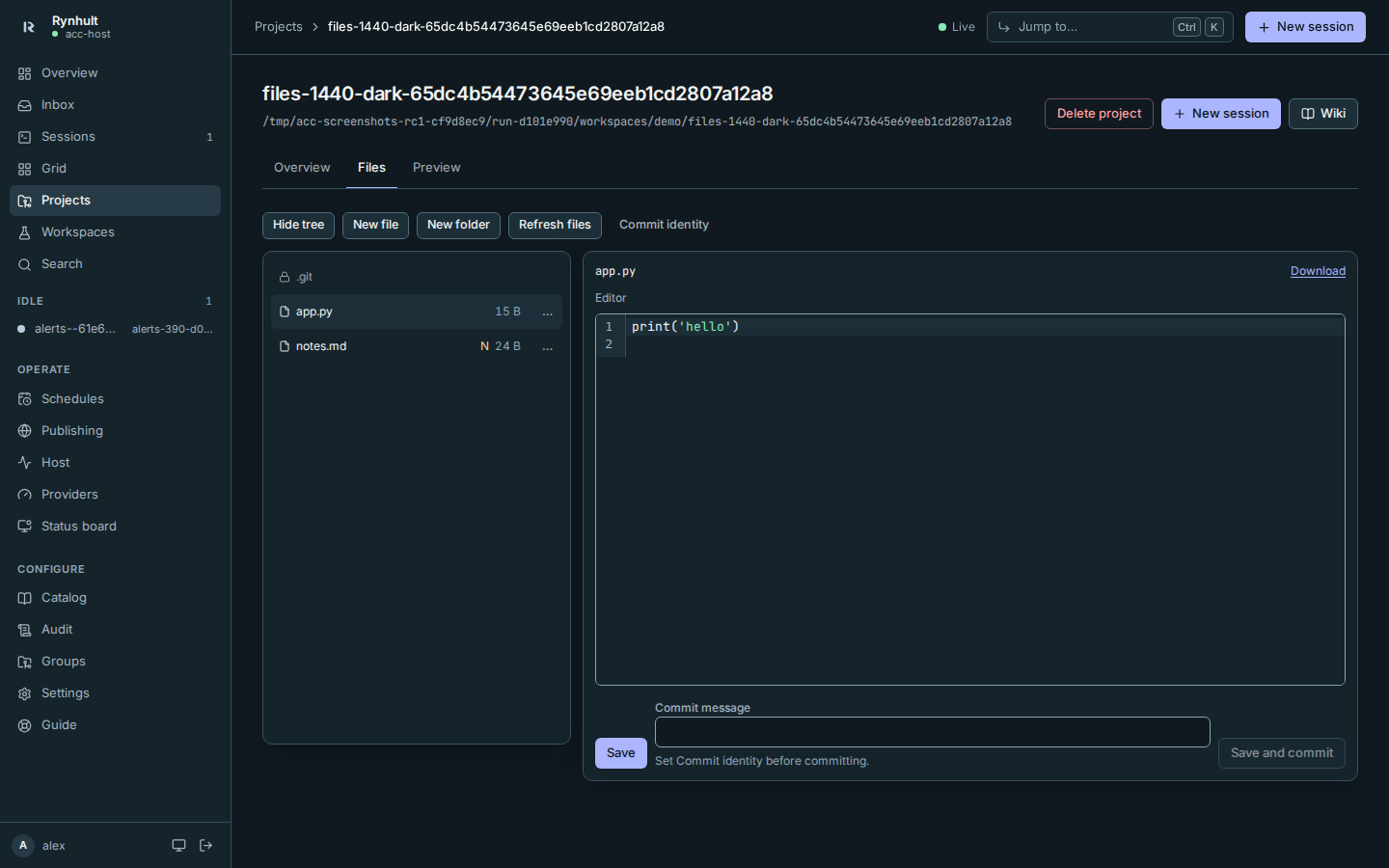Viewport: 1389px width, 868px height.
Task: Switch to the Overview tab
Action: (x=302, y=168)
